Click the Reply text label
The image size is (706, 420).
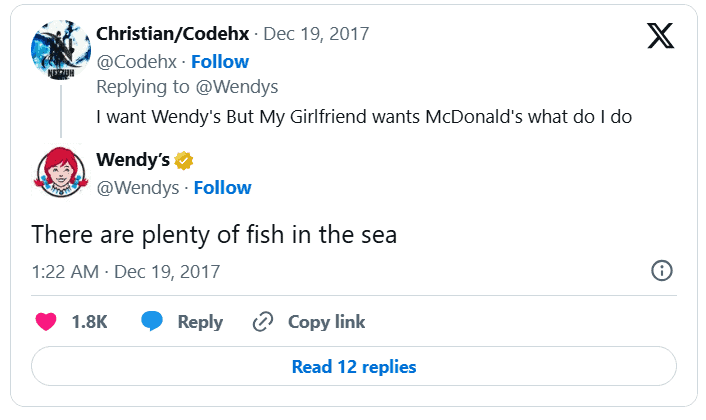pos(200,322)
